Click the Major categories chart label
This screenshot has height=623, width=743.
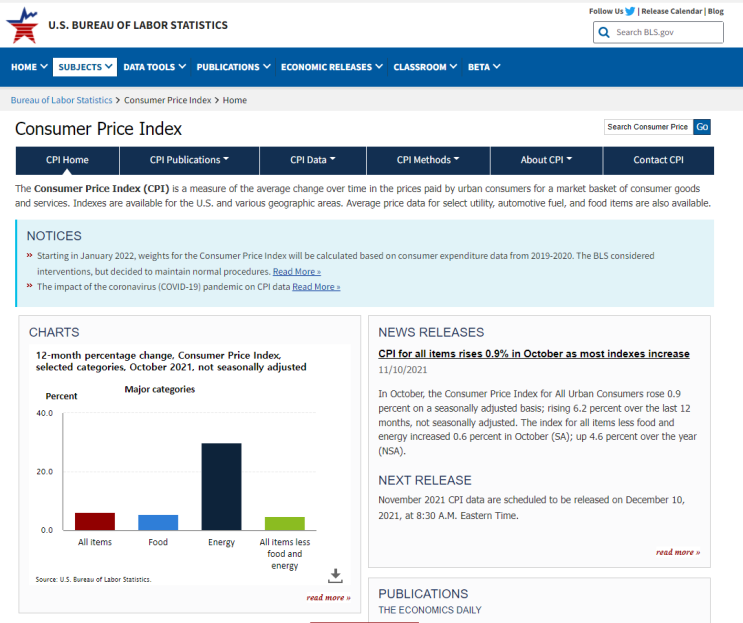click(x=160, y=389)
